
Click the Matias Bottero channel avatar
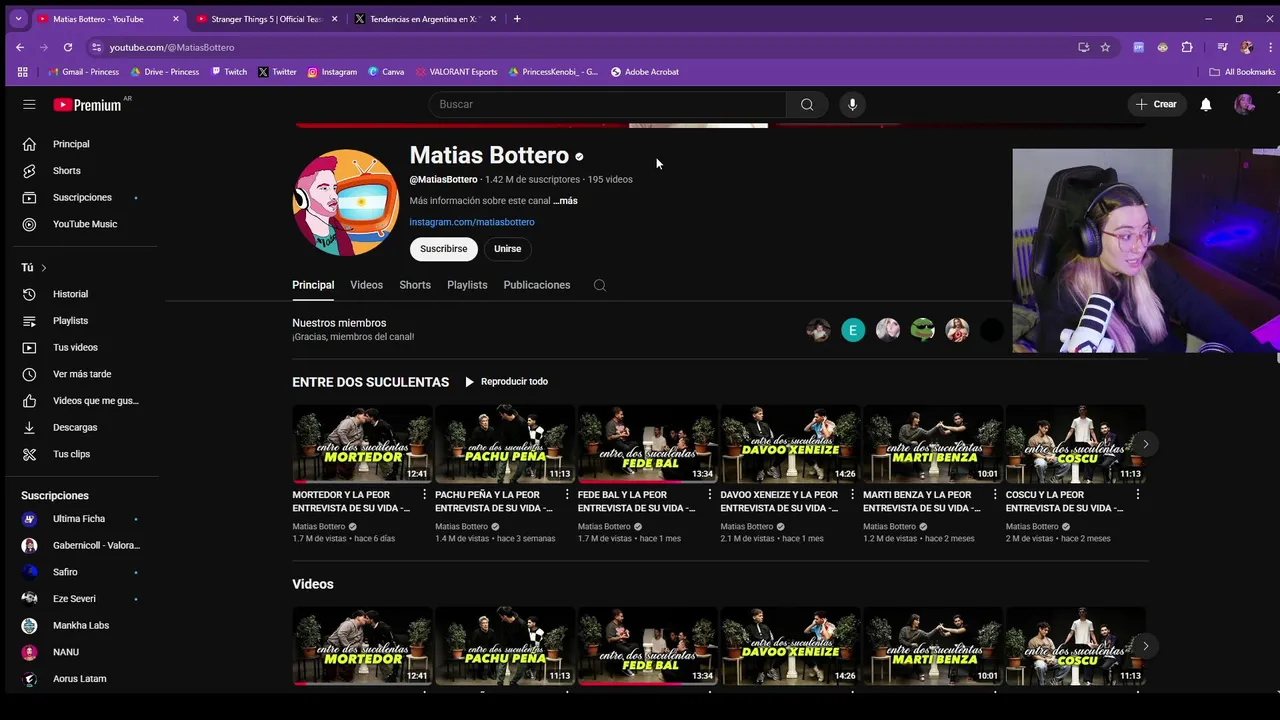pyautogui.click(x=345, y=203)
